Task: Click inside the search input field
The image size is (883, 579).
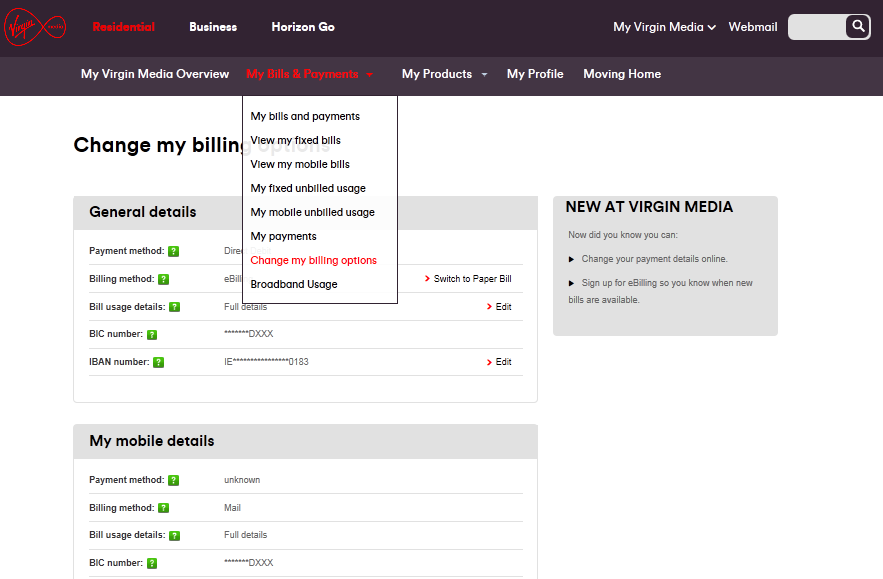Action: (817, 27)
